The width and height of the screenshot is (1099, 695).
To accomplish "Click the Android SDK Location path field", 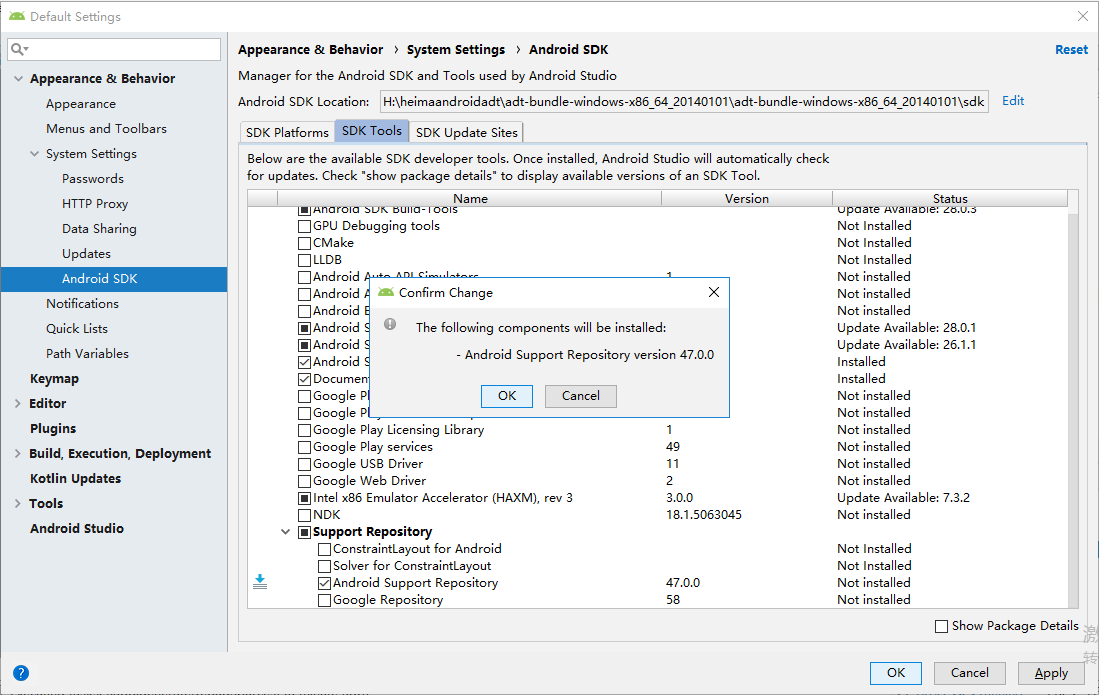I will tap(684, 102).
